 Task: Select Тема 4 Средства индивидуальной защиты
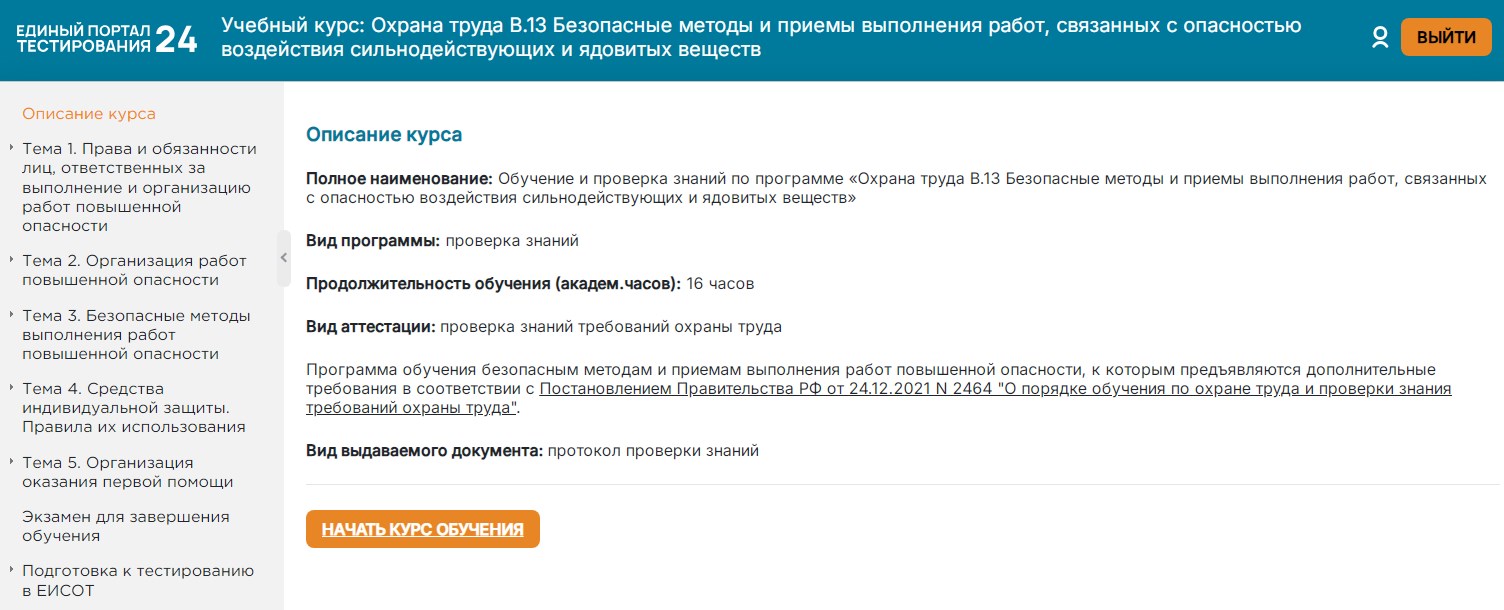pos(133,407)
